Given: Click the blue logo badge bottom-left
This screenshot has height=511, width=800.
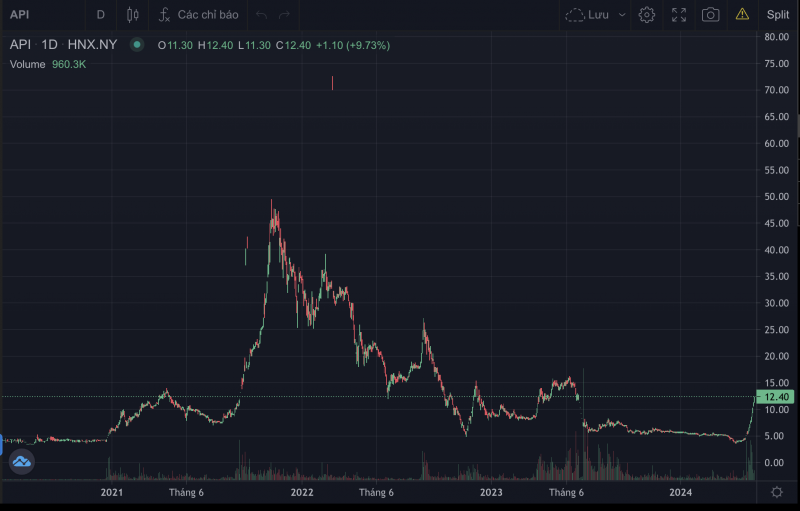Looking at the screenshot, I should [x=21, y=462].
